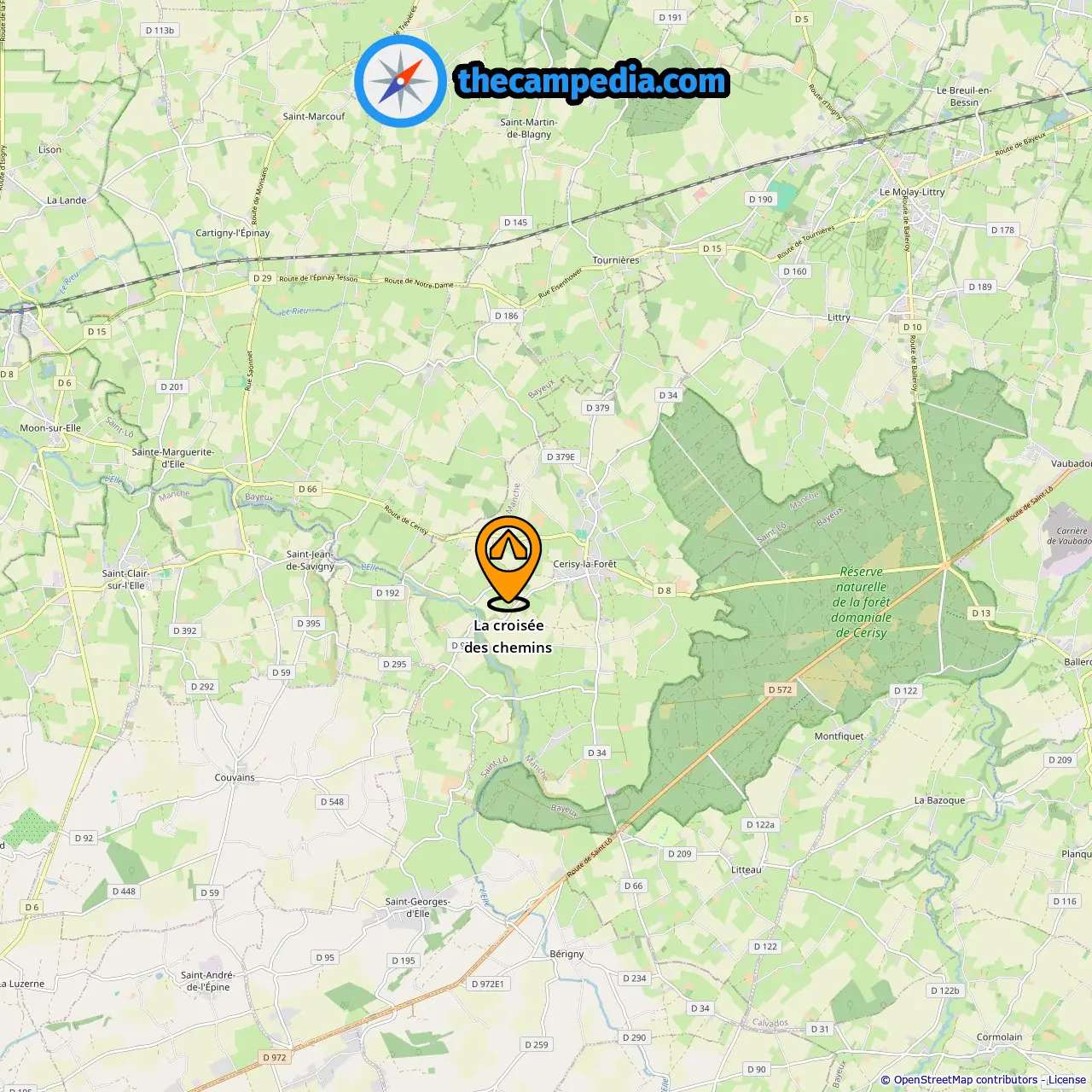The width and height of the screenshot is (1092, 1092).
Task: Open the thecampedia.com logo text
Action: (x=592, y=81)
